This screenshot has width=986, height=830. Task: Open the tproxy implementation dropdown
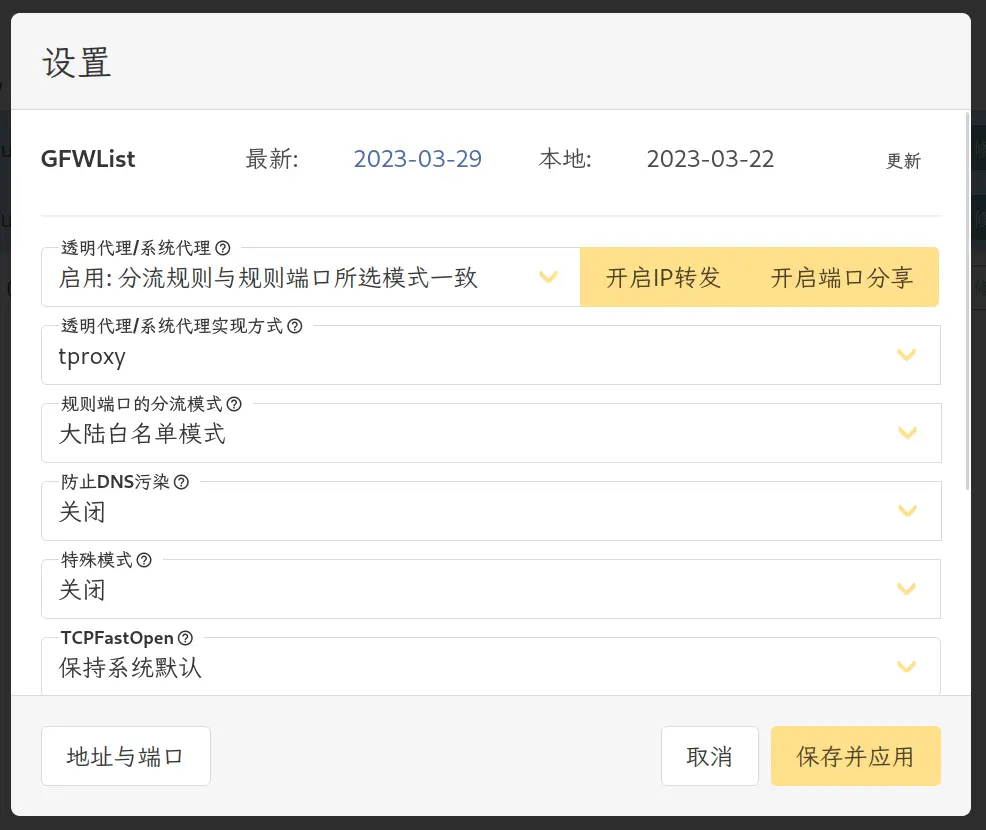(906, 355)
